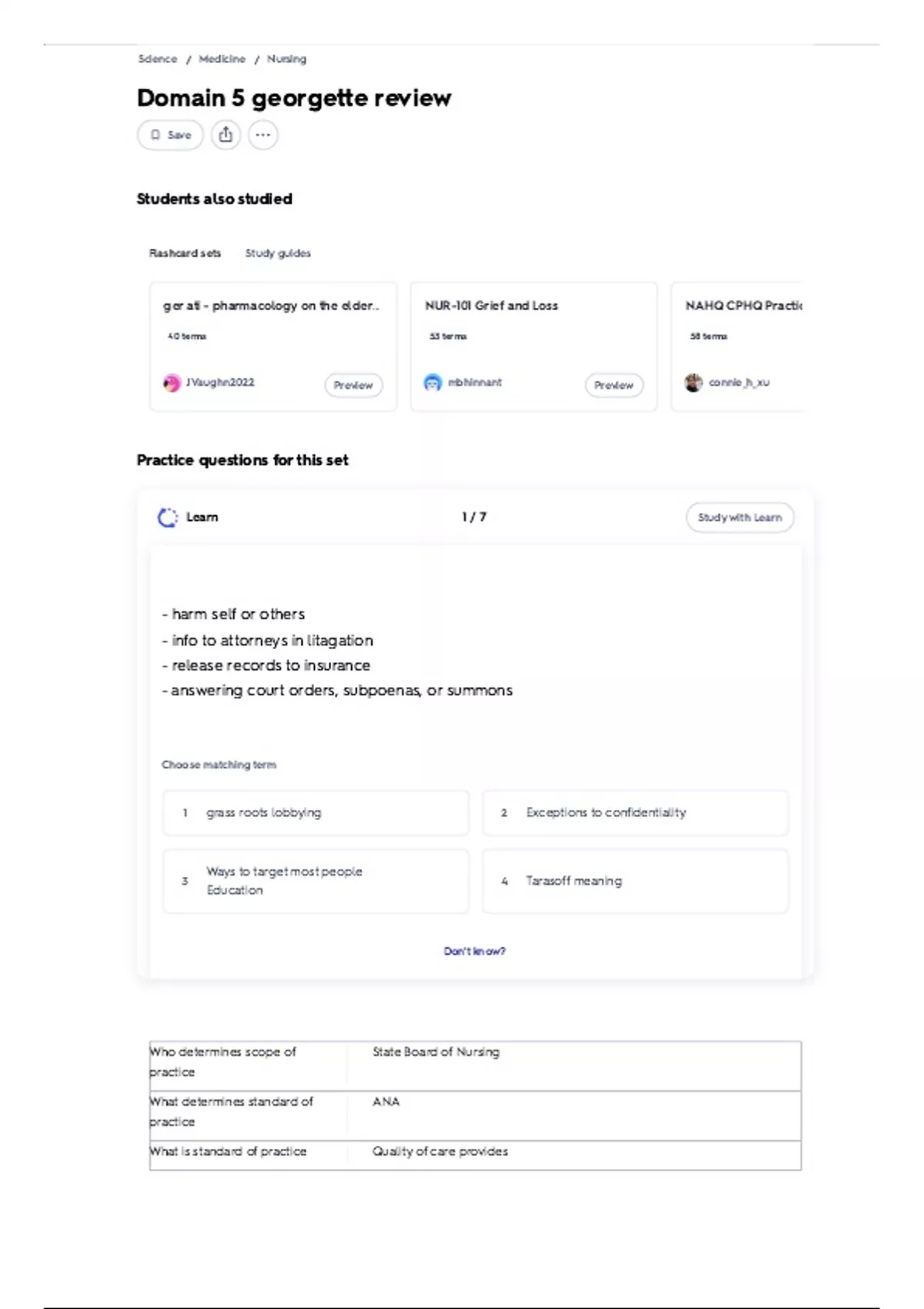Preview the NUR-101 Grief and Loss set

(x=614, y=385)
